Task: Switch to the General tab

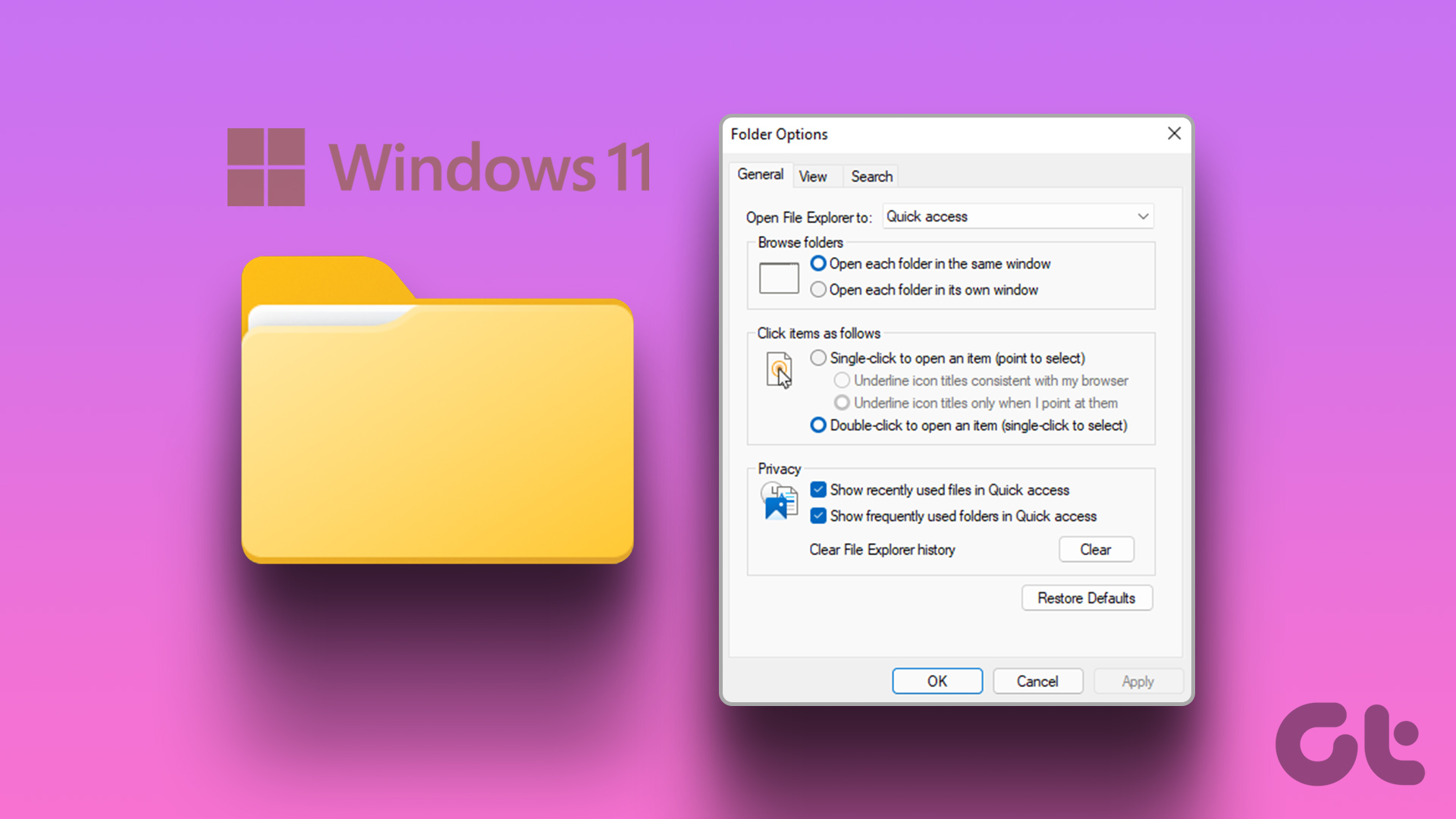Action: (761, 175)
